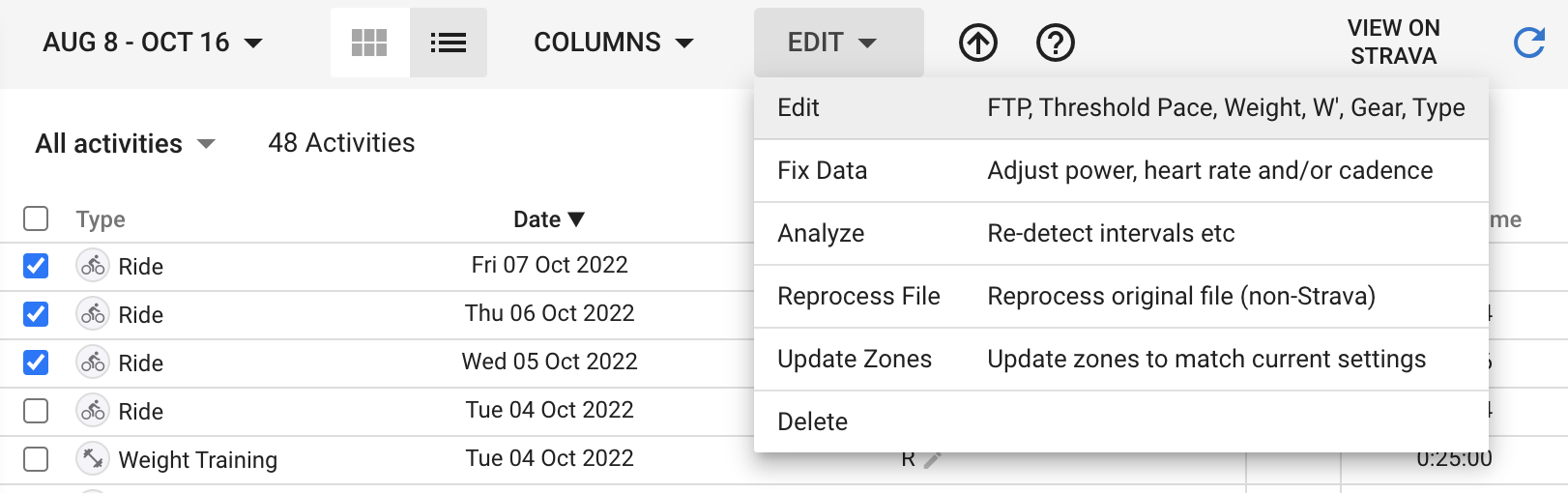Image resolution: width=1568 pixels, height=493 pixels.
Task: Expand the COLUMNS dropdown
Action: [x=614, y=43]
